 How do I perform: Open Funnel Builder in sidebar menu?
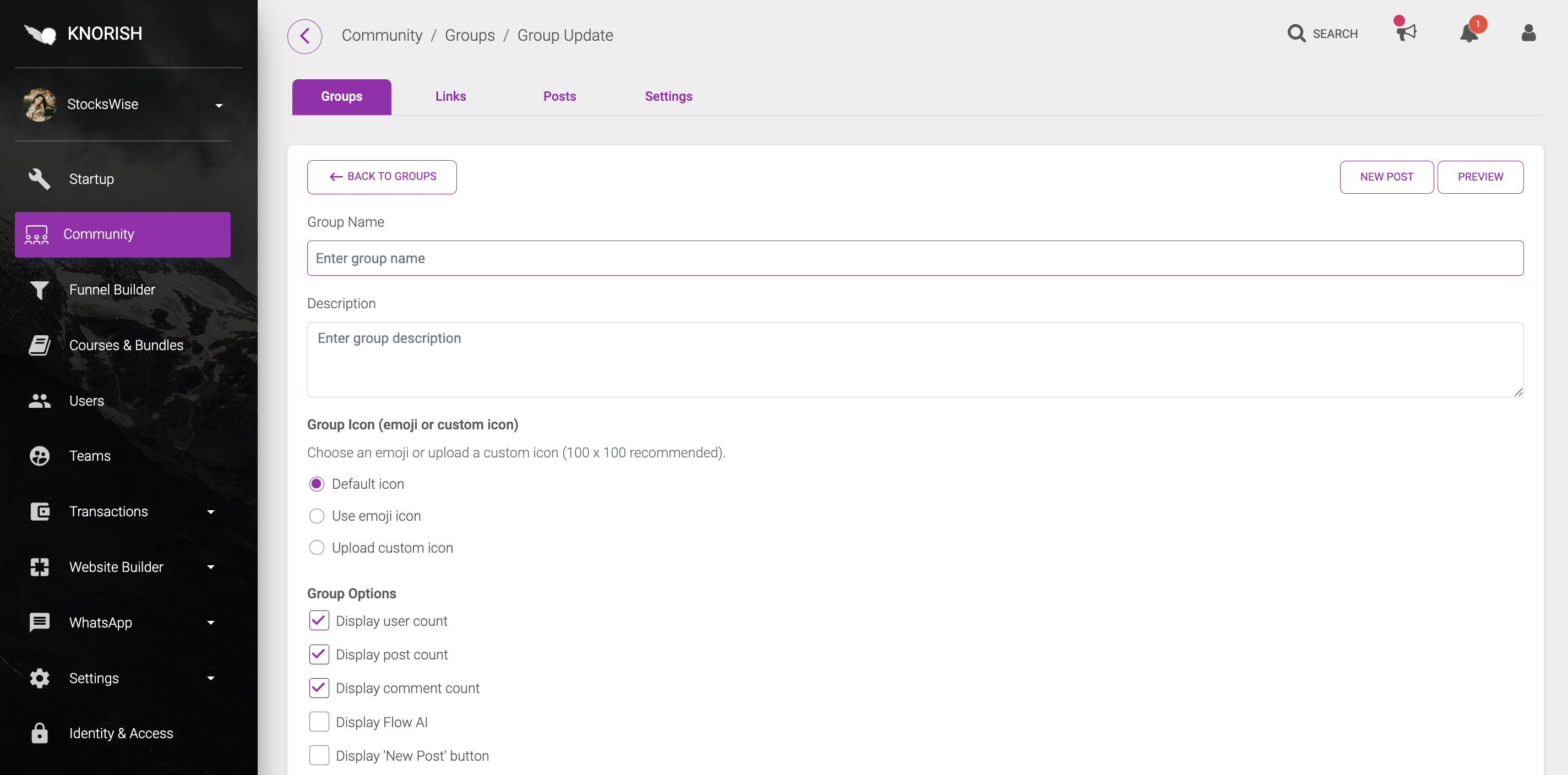click(x=123, y=290)
